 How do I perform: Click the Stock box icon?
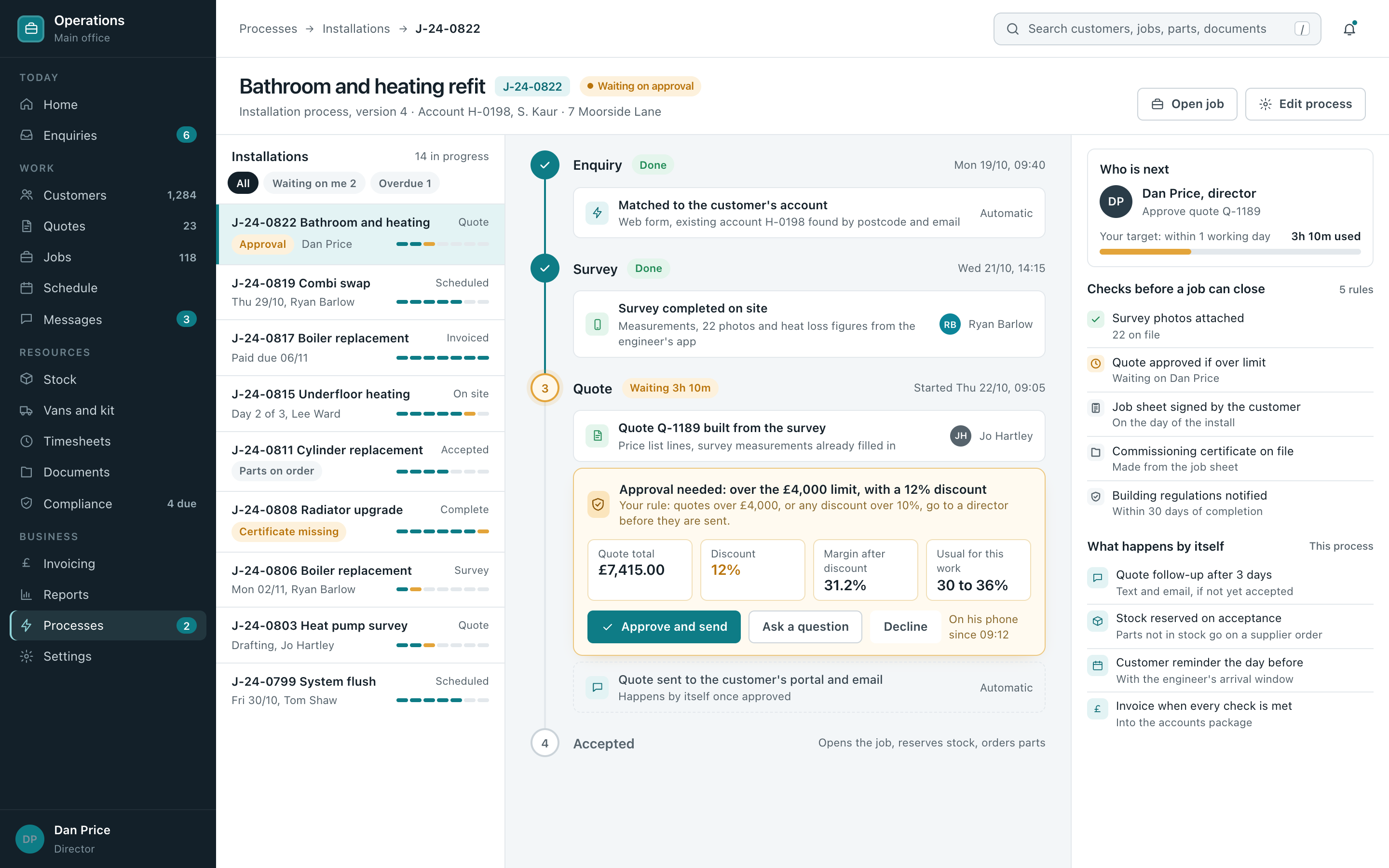(27, 379)
